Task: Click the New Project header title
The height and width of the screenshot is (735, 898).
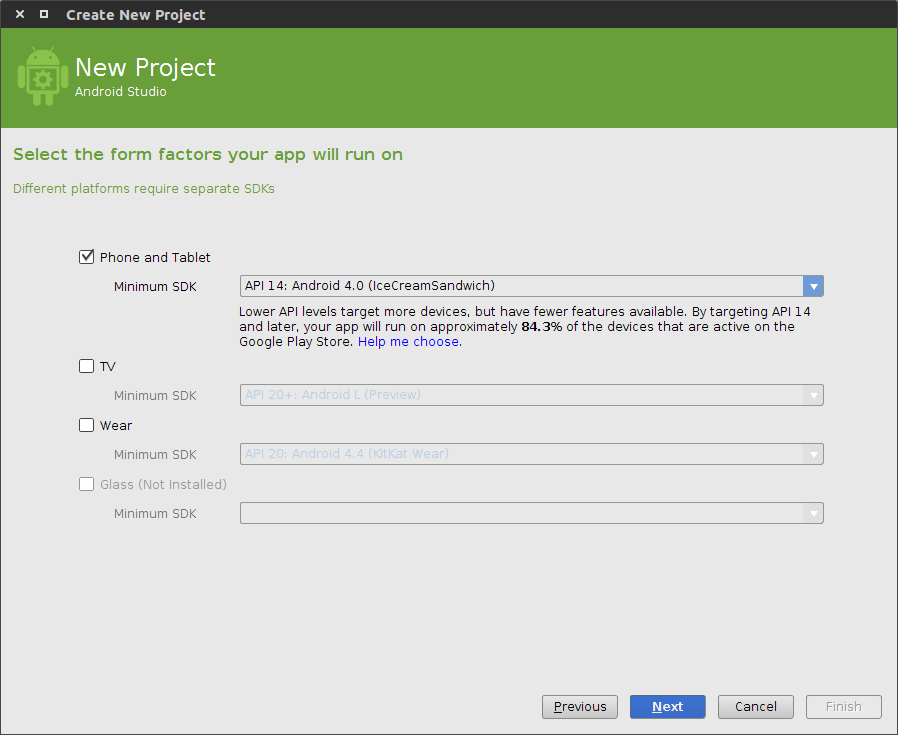Action: tap(145, 68)
